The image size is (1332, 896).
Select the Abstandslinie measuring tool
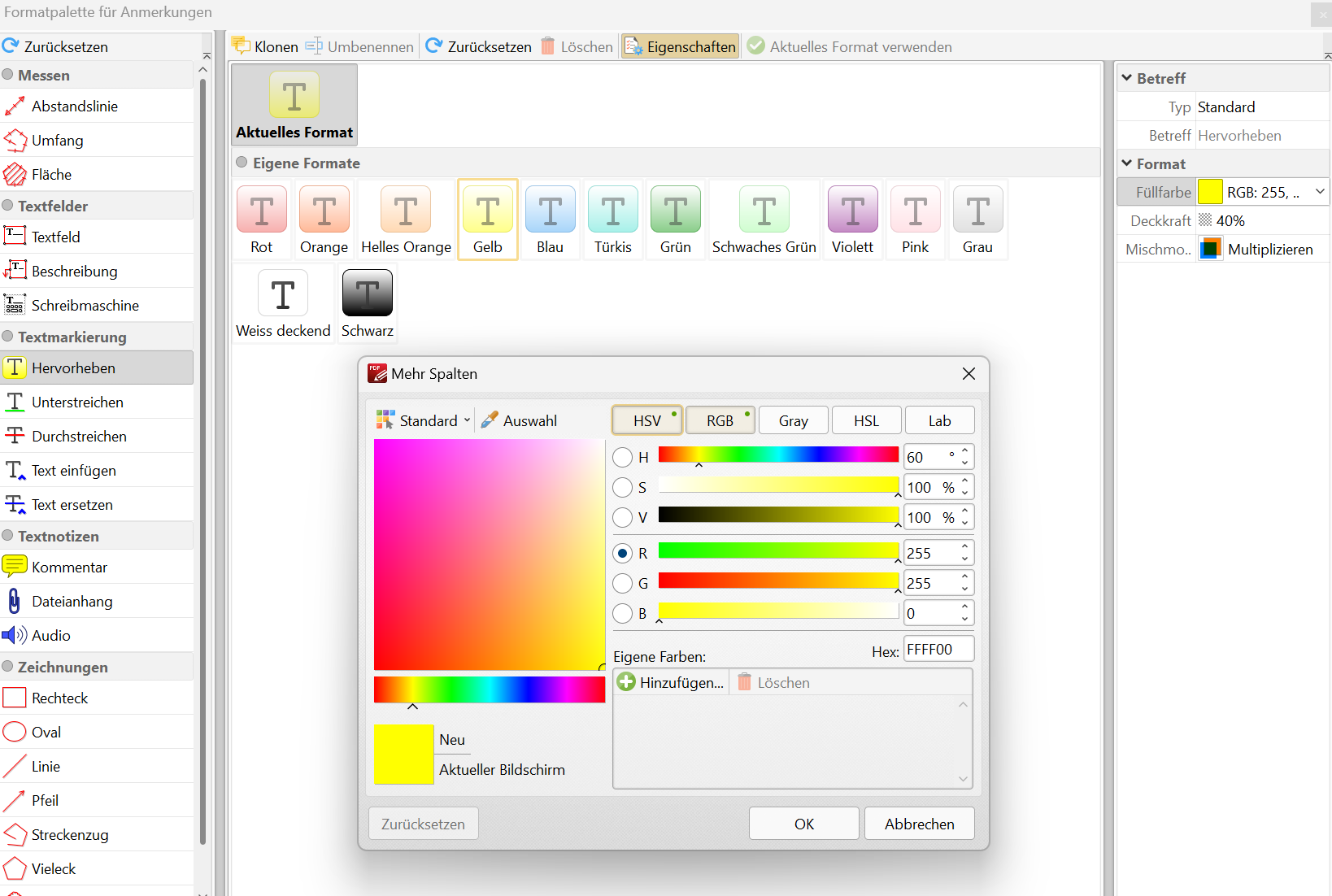pos(97,107)
